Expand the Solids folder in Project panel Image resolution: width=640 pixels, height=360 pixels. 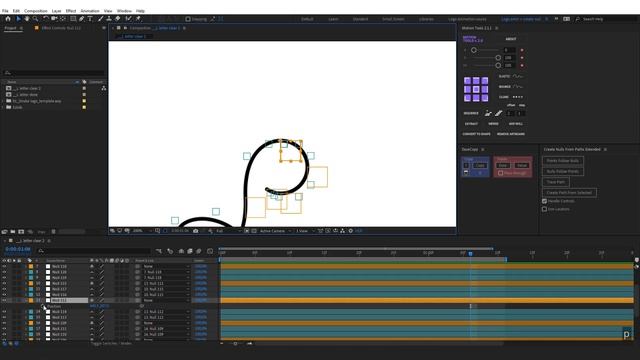point(3,107)
